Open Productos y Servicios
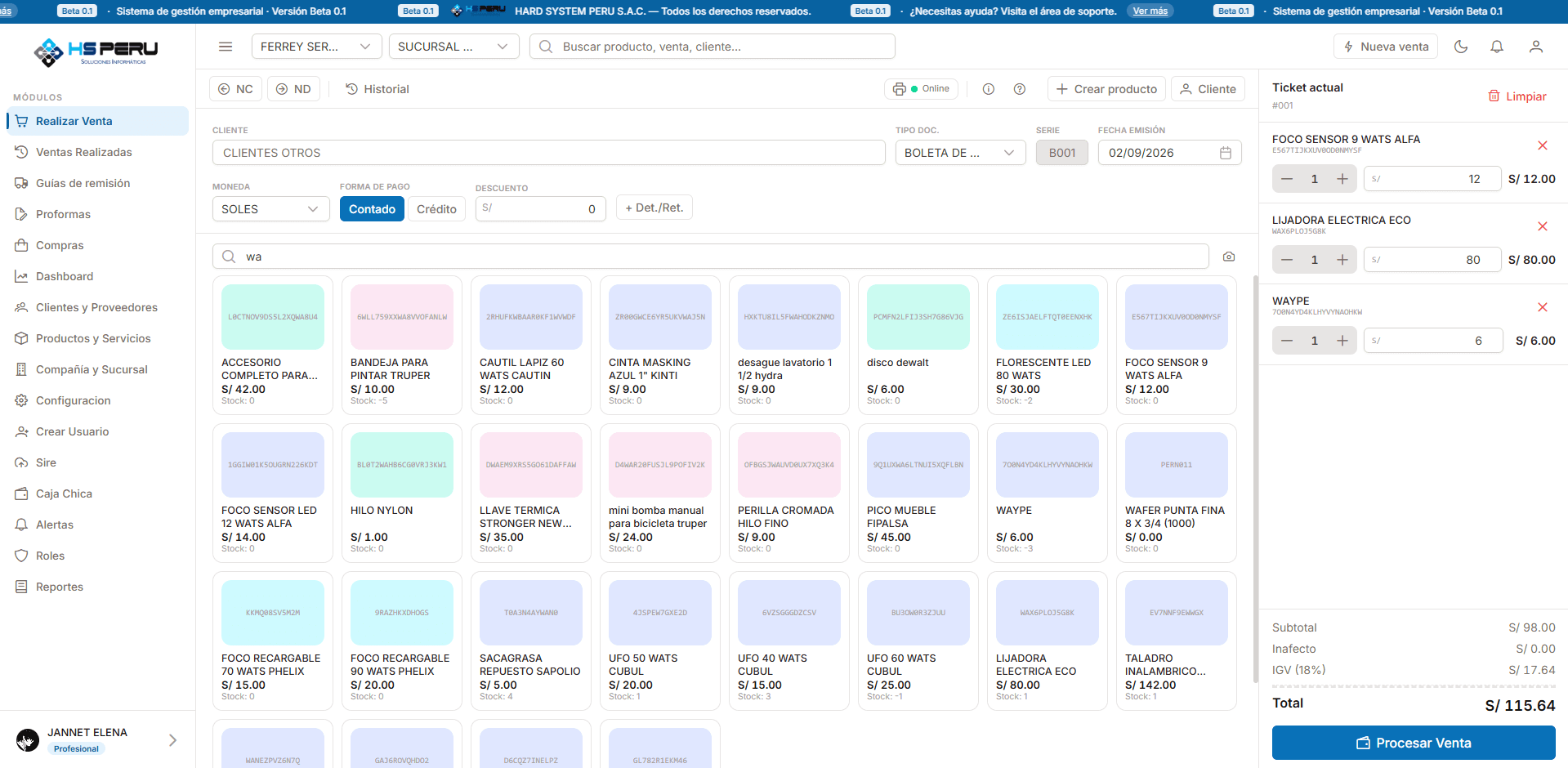This screenshot has width=1568, height=768. click(97, 338)
